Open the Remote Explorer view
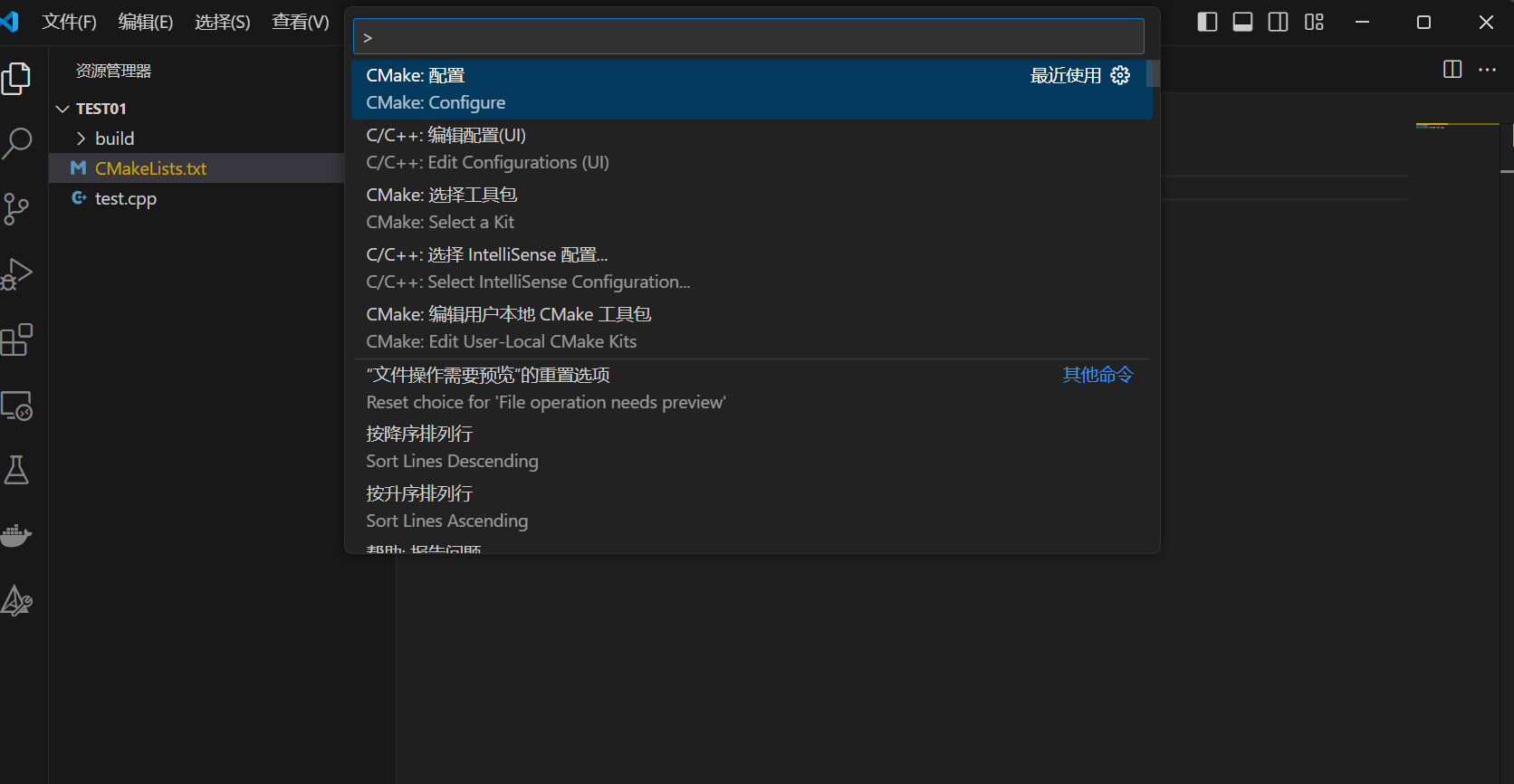 16,406
